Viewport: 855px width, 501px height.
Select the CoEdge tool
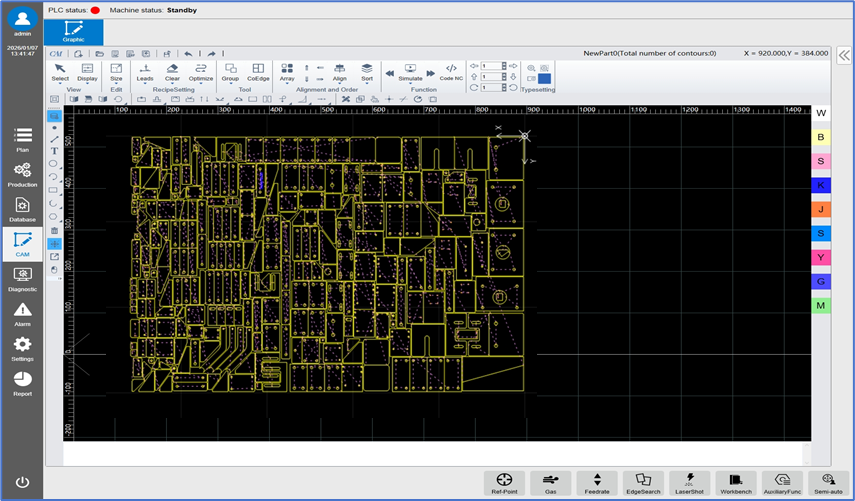tap(258, 72)
